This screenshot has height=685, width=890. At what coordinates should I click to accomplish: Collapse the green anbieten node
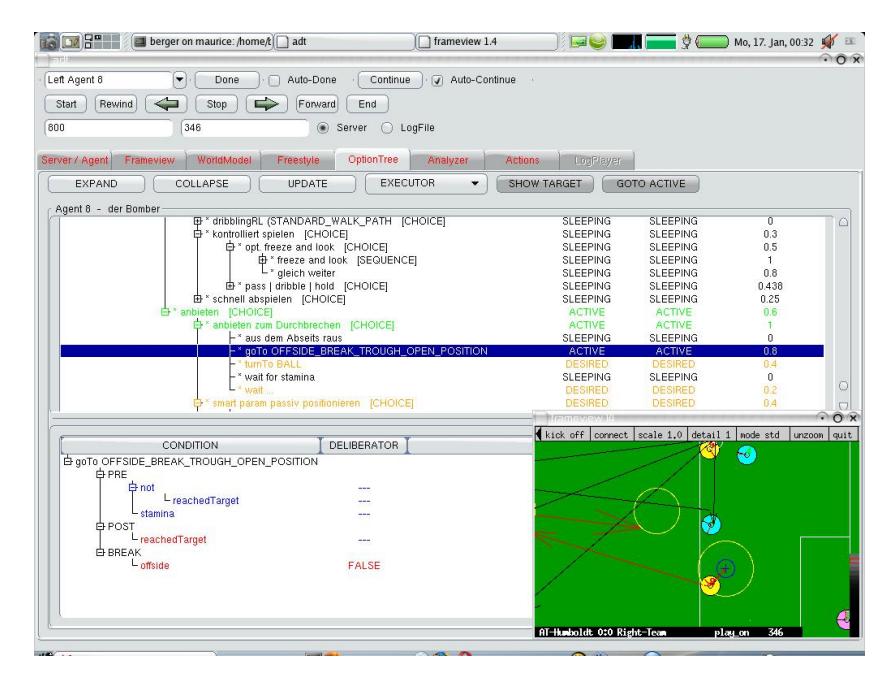(x=165, y=312)
